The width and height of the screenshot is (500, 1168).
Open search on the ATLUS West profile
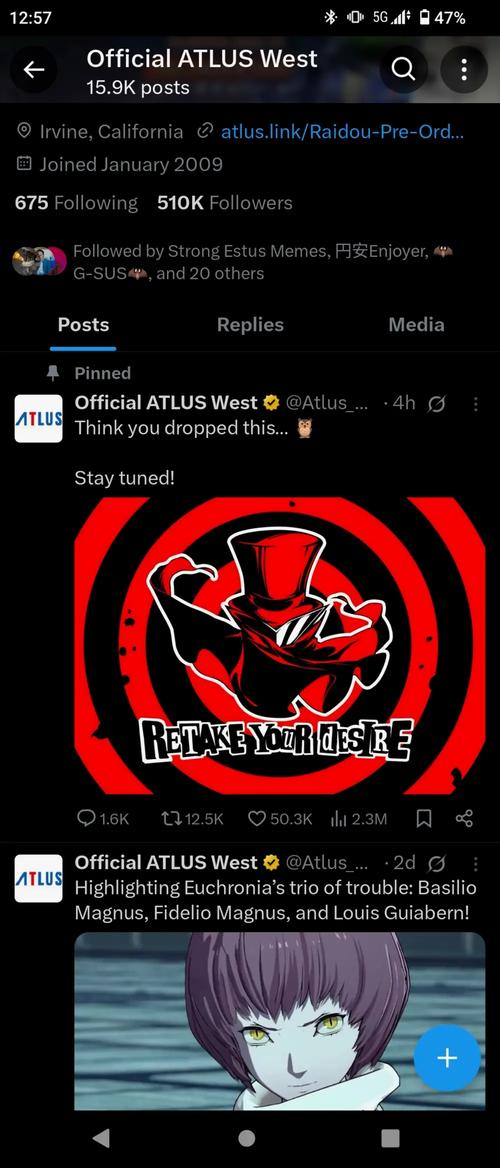pyautogui.click(x=403, y=70)
